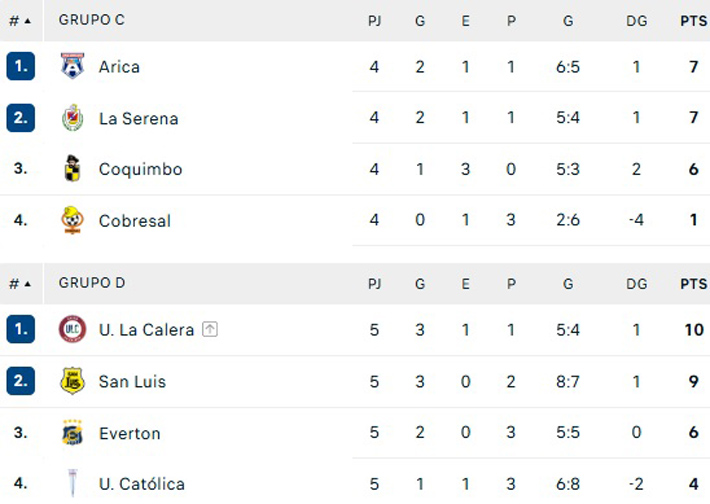Image resolution: width=710 pixels, height=504 pixels.
Task: Click the Grupo D header label
Action: click(x=92, y=283)
